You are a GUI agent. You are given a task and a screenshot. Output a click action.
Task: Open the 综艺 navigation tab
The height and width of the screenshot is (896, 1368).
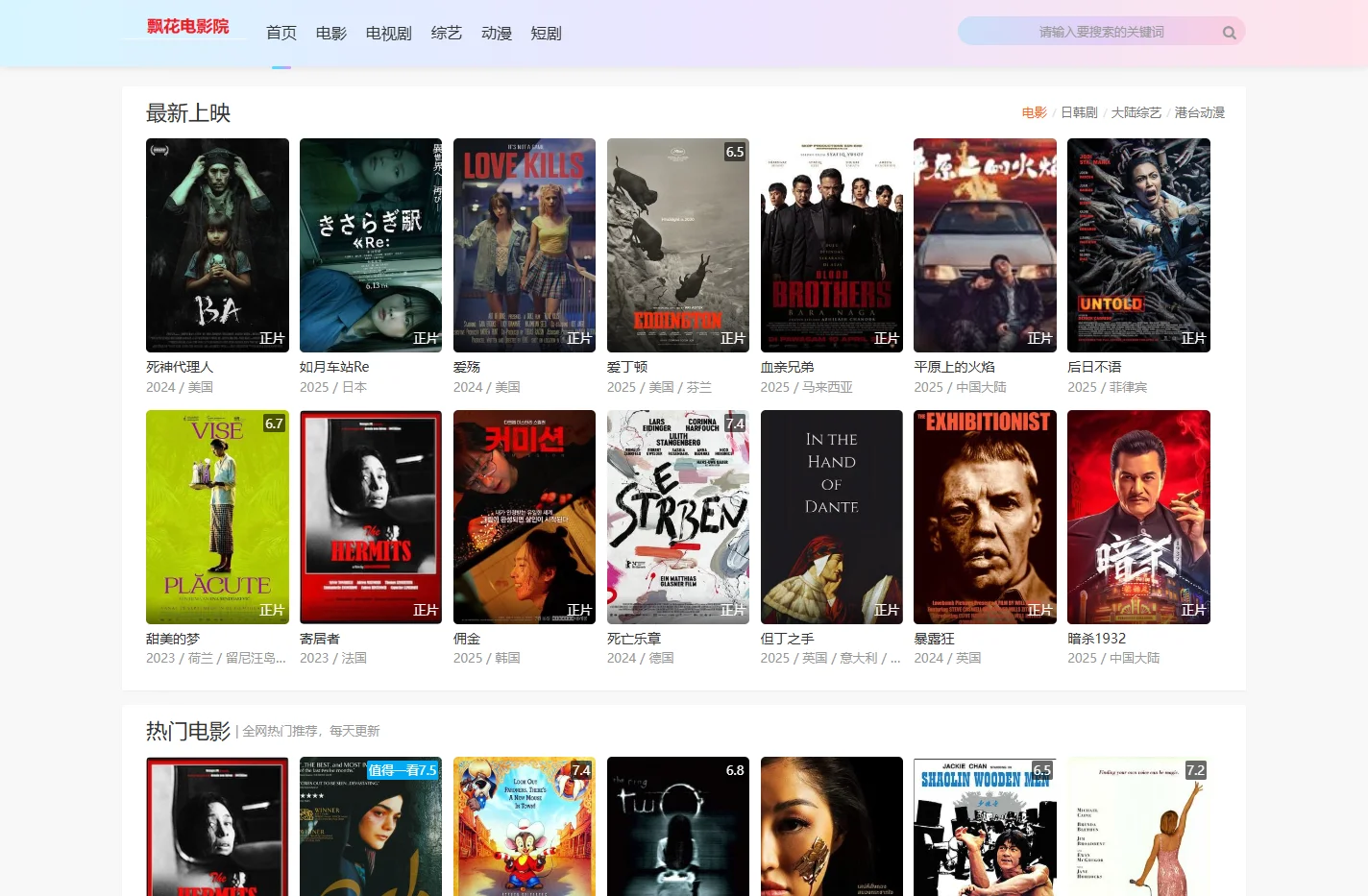click(x=447, y=34)
